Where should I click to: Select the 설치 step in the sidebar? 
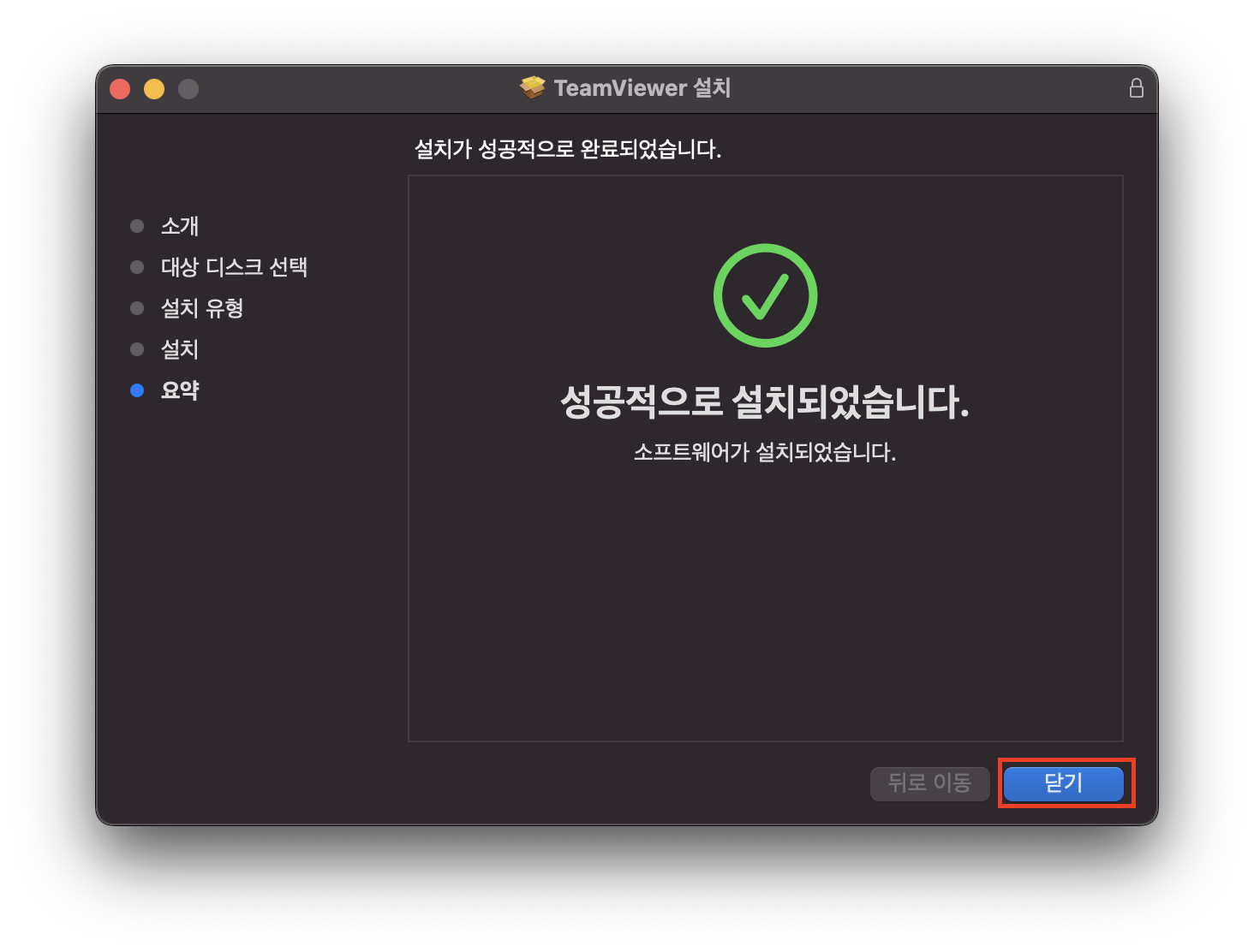click(x=180, y=349)
